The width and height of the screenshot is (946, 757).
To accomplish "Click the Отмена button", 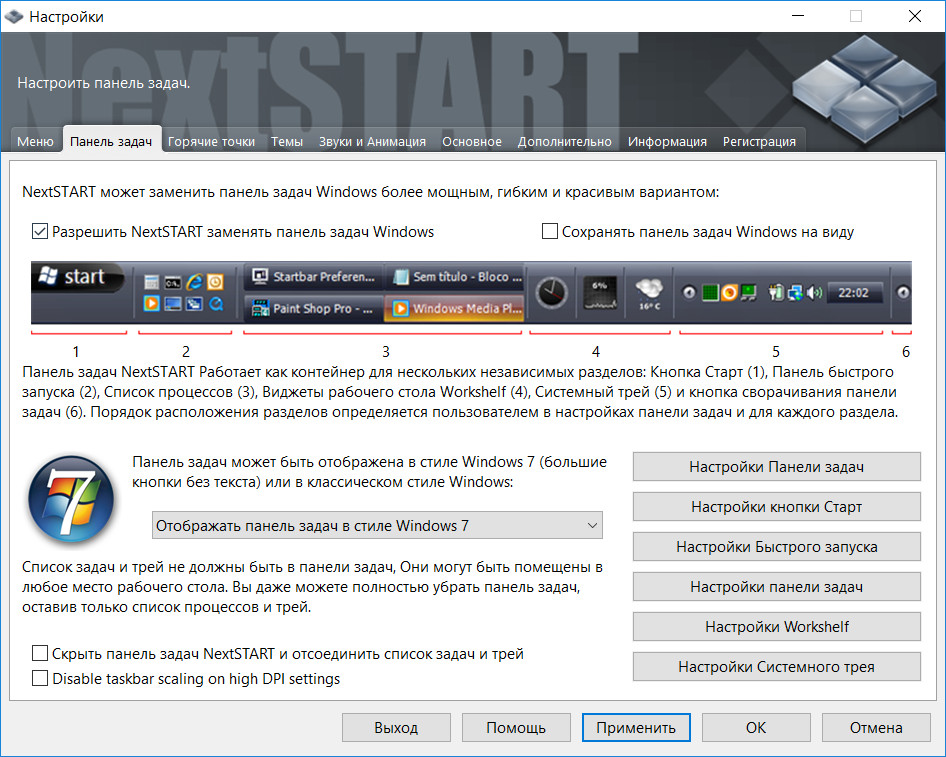I will (x=876, y=727).
